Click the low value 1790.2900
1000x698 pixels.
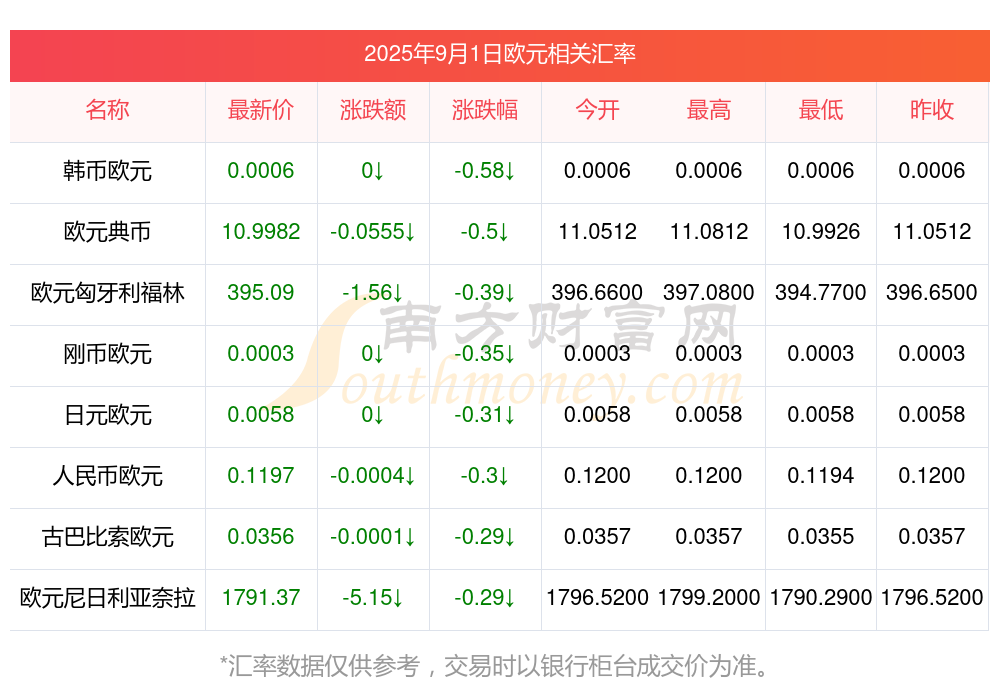[821, 598]
